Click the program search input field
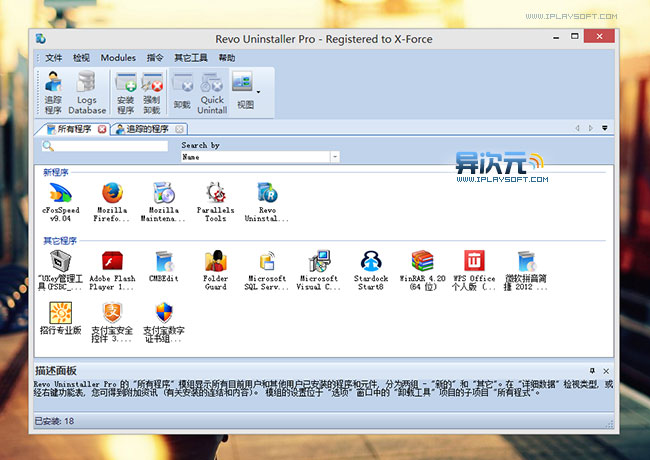The width and height of the screenshot is (650, 460). click(110, 147)
